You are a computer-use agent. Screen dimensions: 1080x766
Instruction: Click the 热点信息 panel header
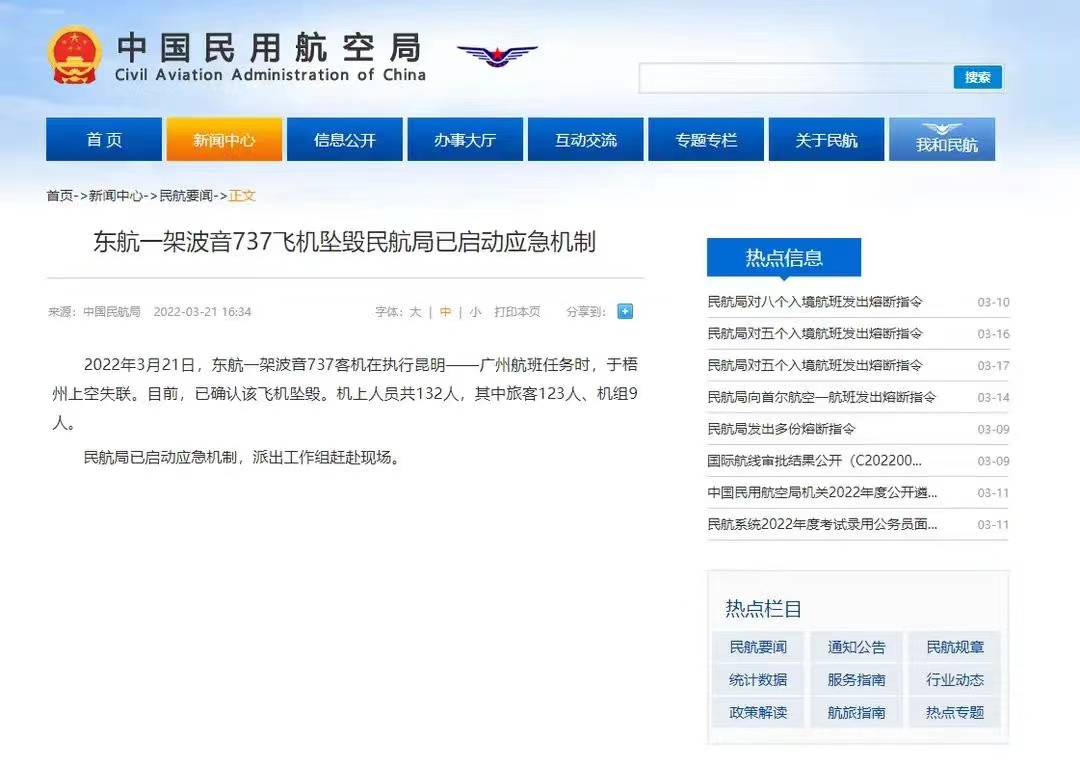(784, 258)
